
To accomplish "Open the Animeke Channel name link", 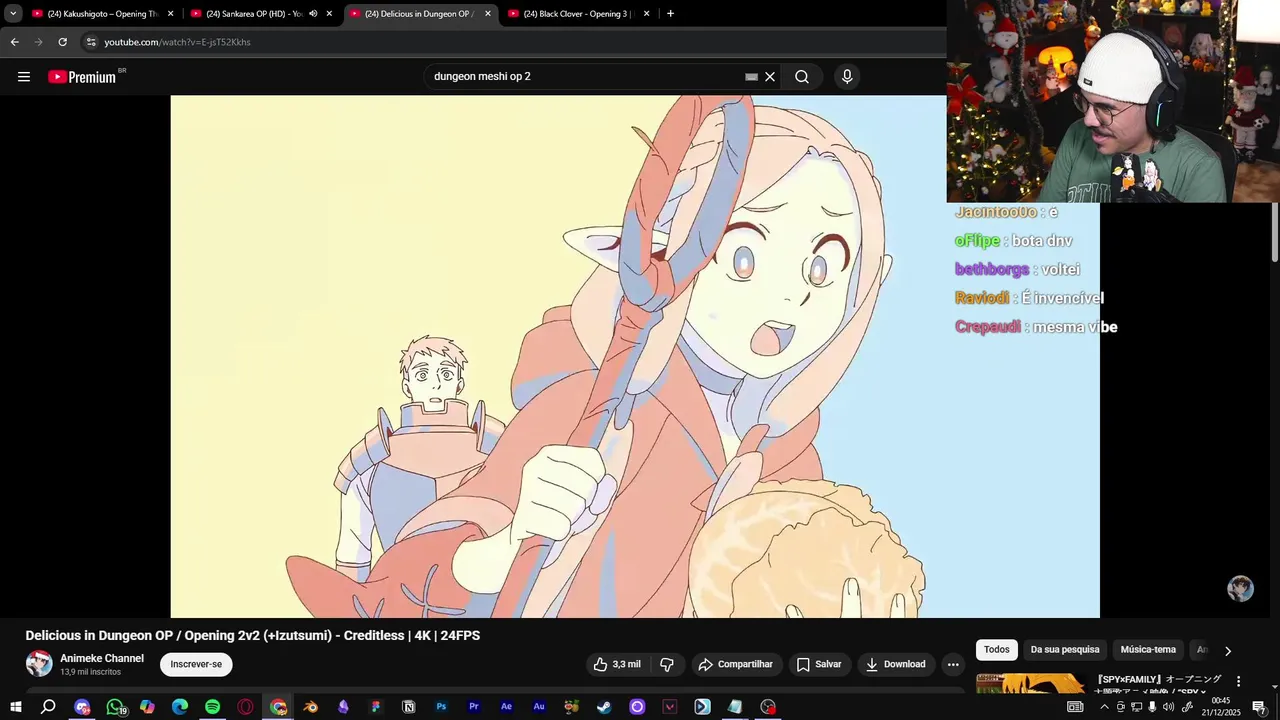I will point(102,658).
